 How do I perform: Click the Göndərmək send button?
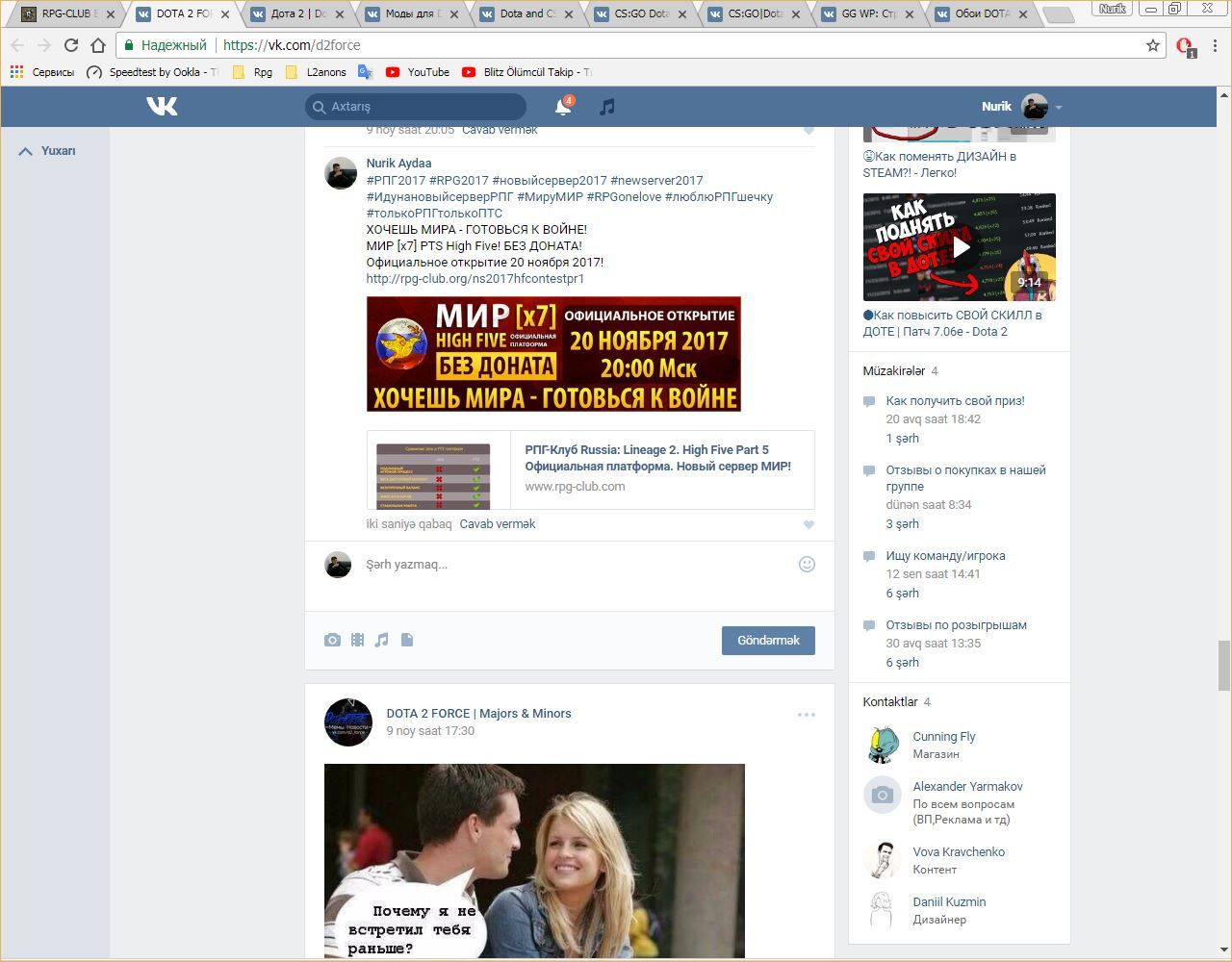click(768, 641)
